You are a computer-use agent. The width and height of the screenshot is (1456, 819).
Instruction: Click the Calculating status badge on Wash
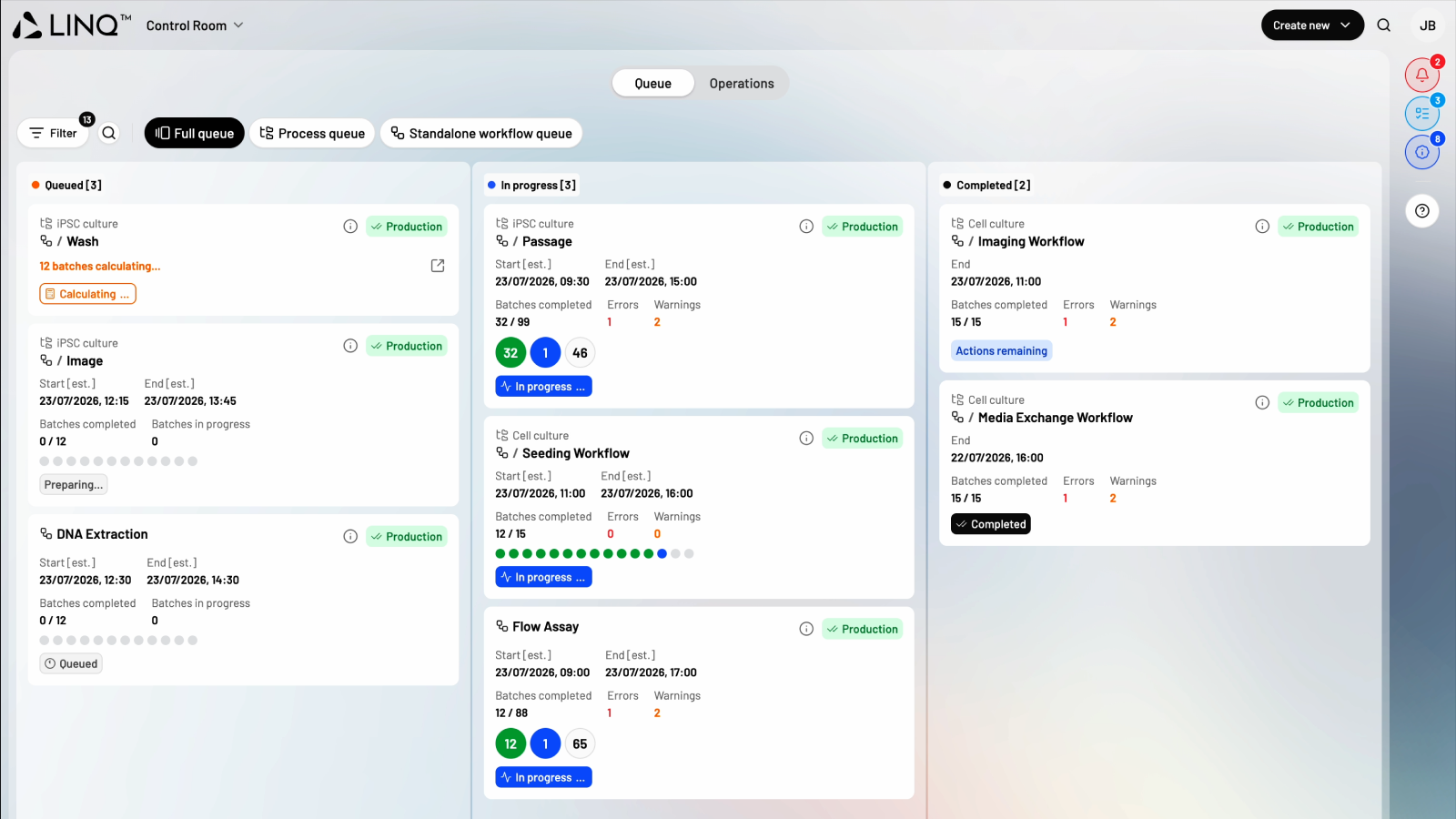[87, 294]
